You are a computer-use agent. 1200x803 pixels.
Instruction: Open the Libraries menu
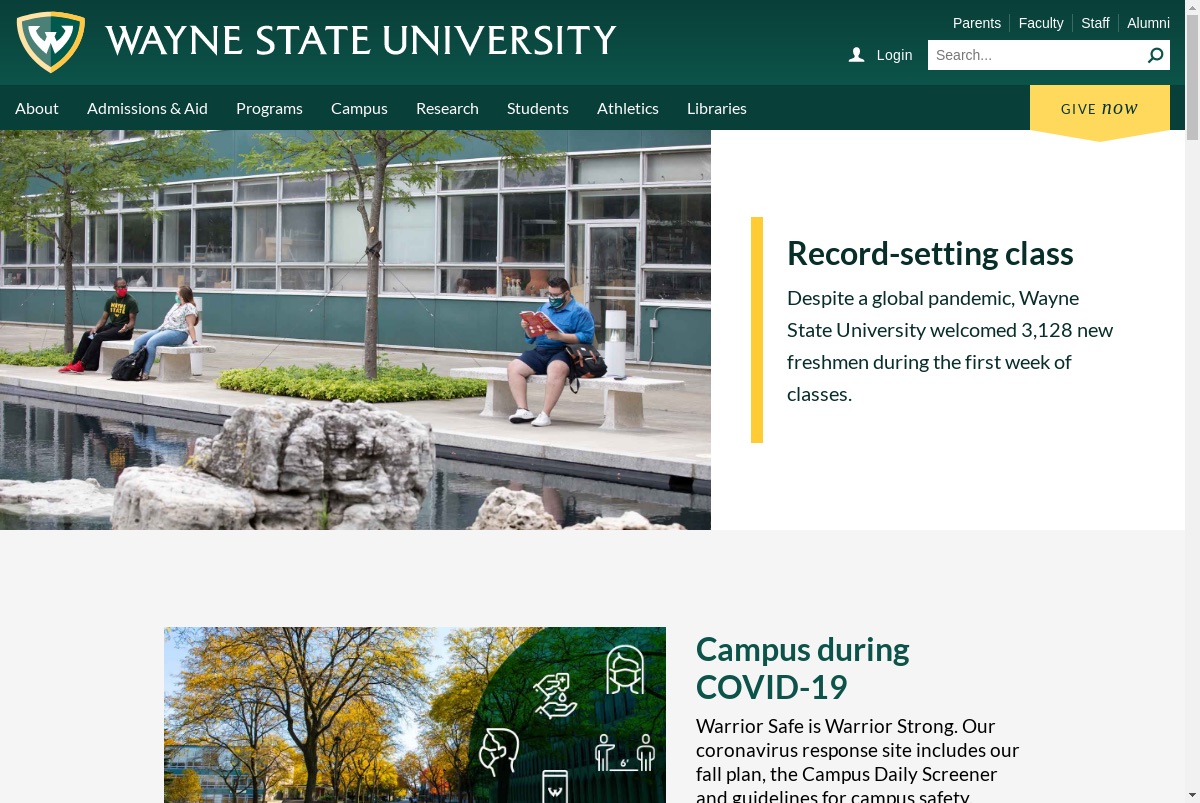717,108
